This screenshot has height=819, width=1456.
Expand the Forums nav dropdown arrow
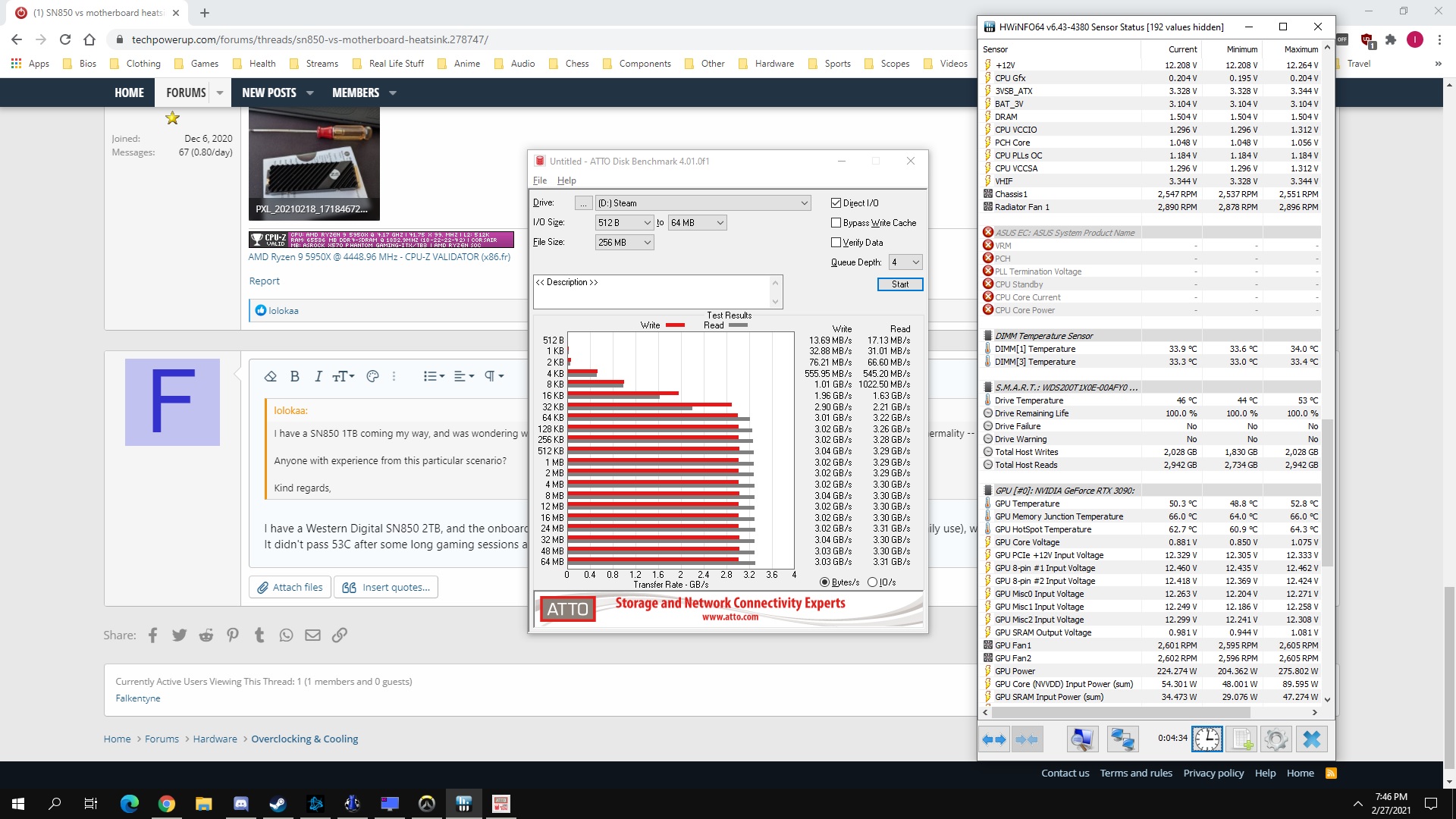pos(220,93)
